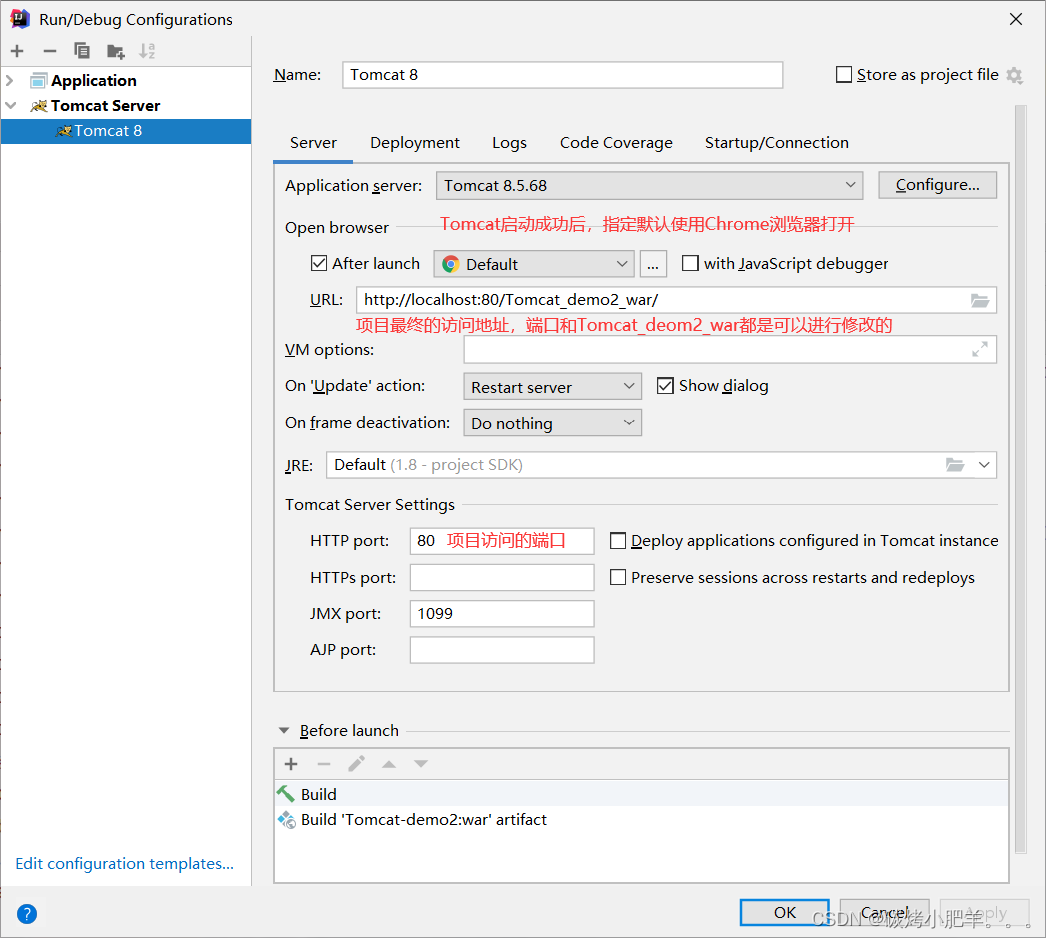
Task: Sort configurations alphabetically
Action: (147, 51)
